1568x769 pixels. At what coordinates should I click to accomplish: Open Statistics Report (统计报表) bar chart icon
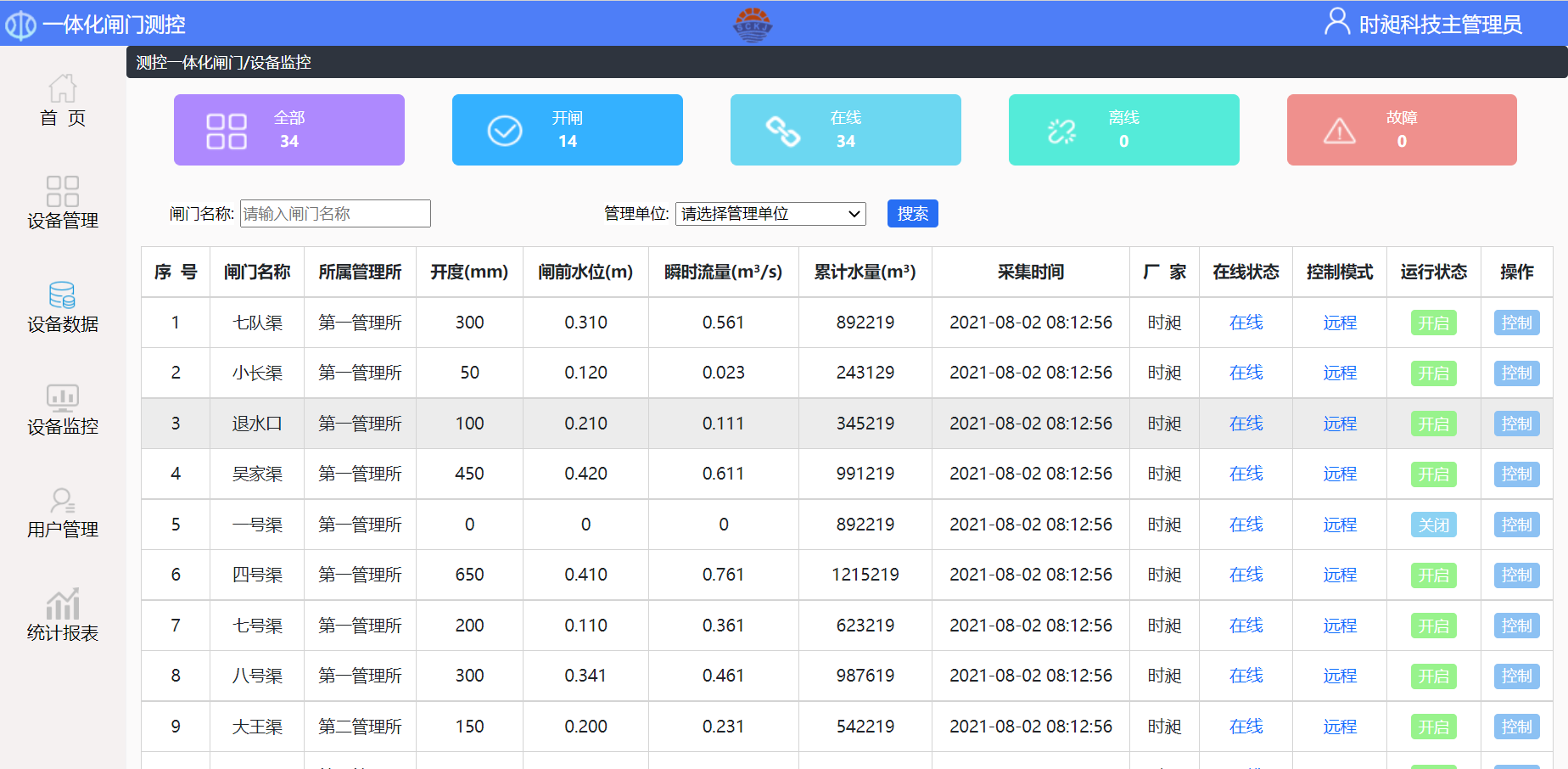[63, 604]
